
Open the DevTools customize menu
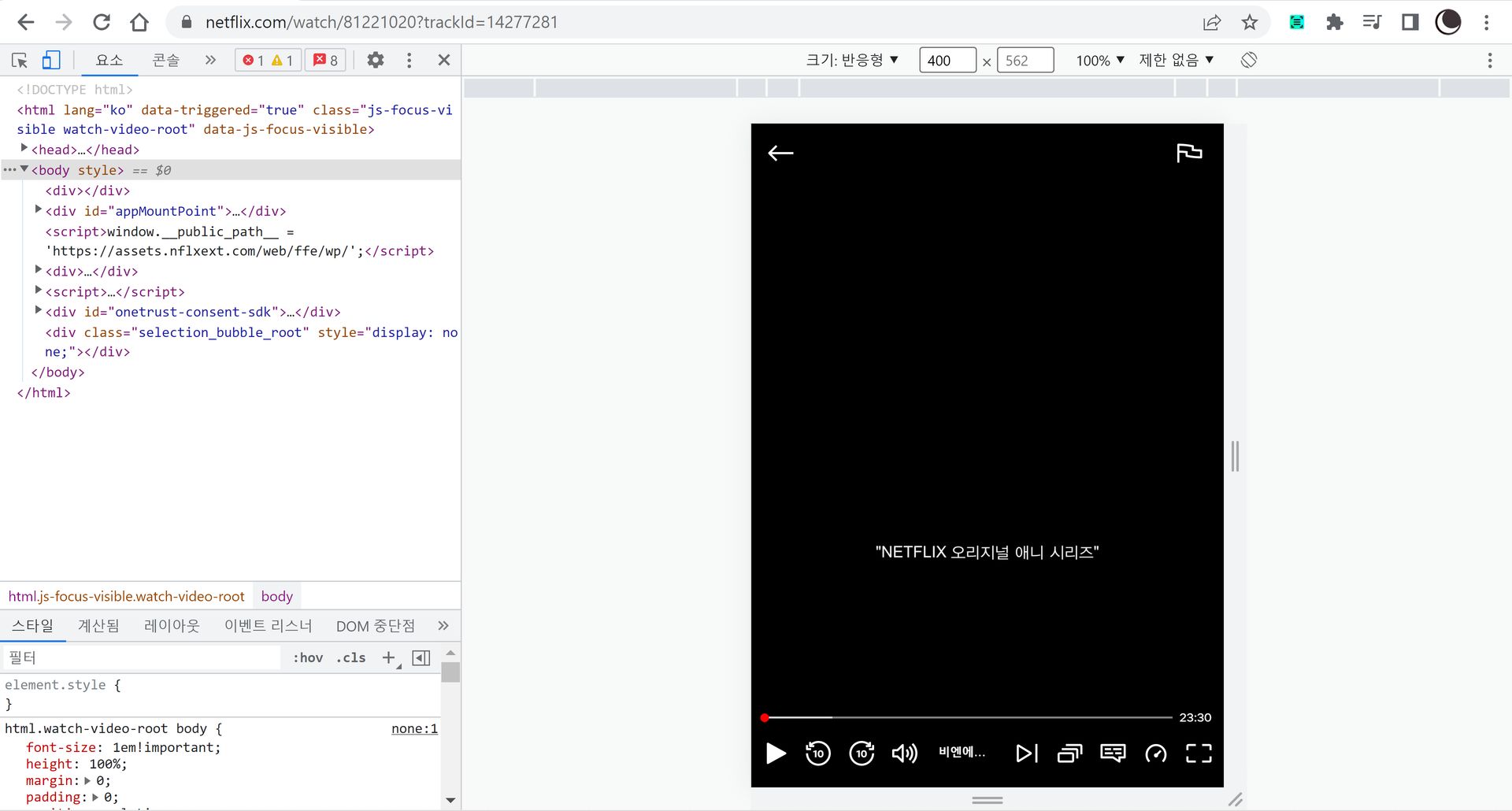tap(409, 60)
